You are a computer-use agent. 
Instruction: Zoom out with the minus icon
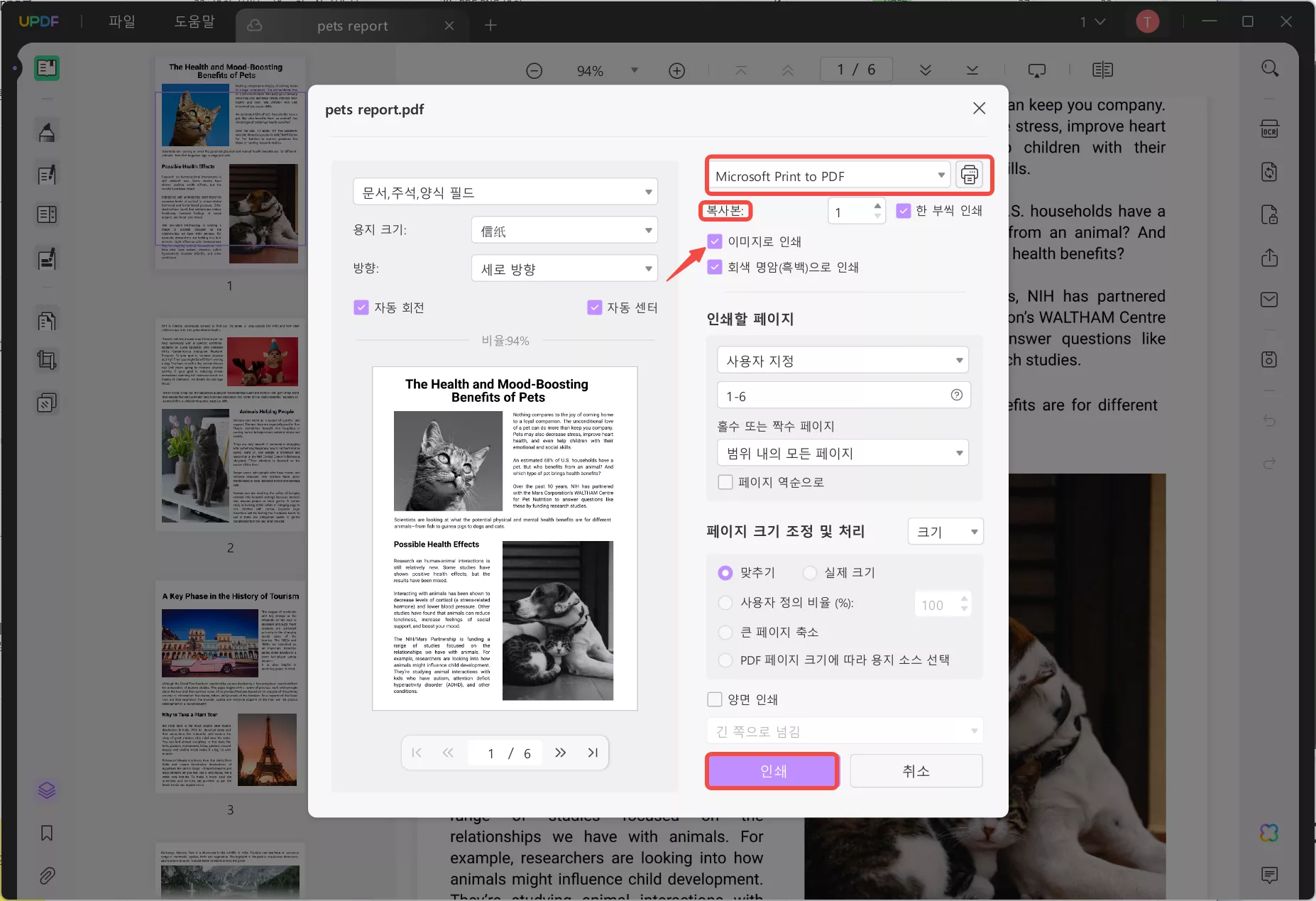(534, 70)
